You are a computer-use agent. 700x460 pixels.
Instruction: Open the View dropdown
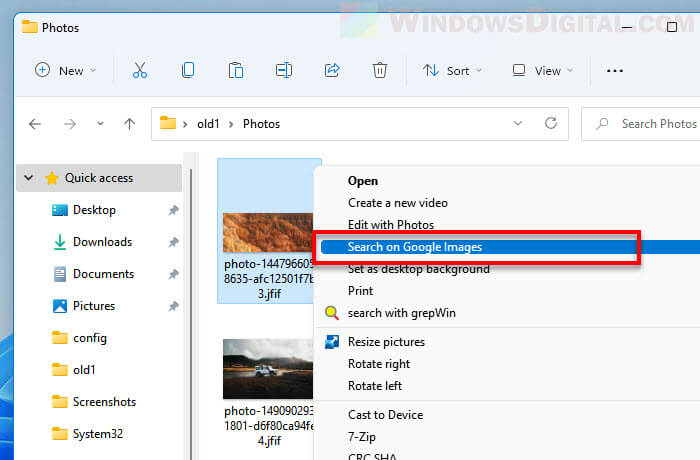[x=543, y=71]
